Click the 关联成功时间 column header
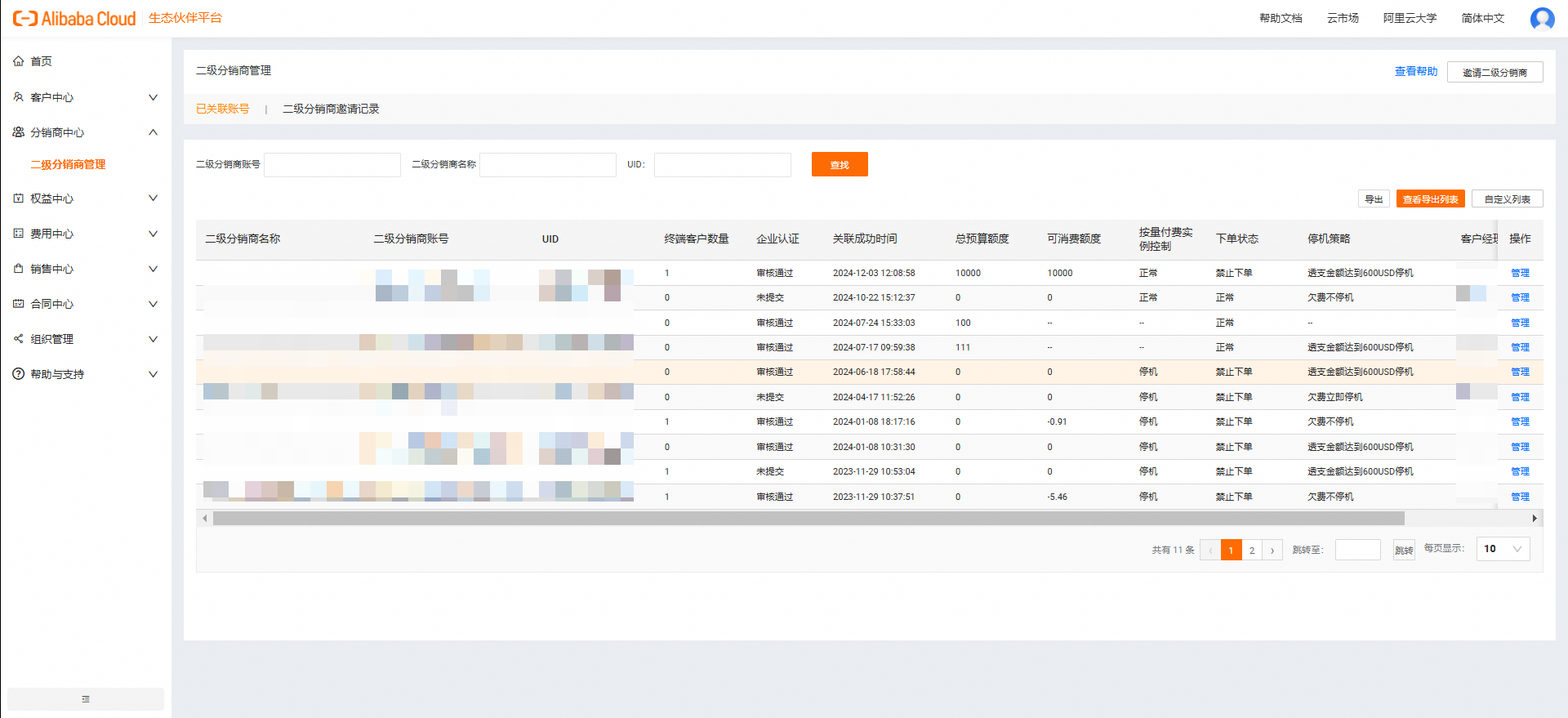The height and width of the screenshot is (718, 1568). [865, 239]
